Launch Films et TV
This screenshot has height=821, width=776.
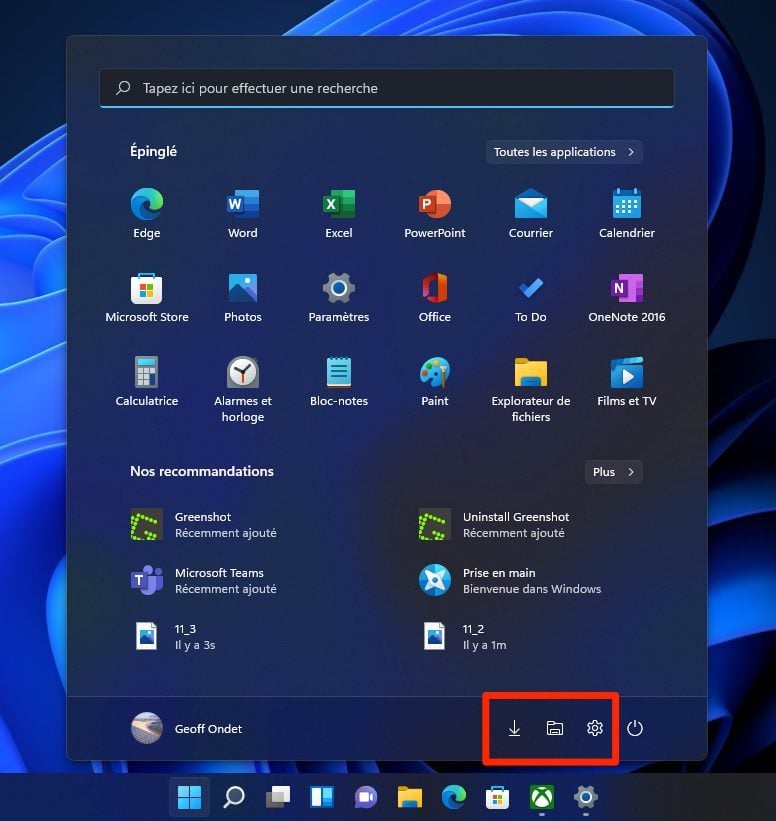[627, 381]
